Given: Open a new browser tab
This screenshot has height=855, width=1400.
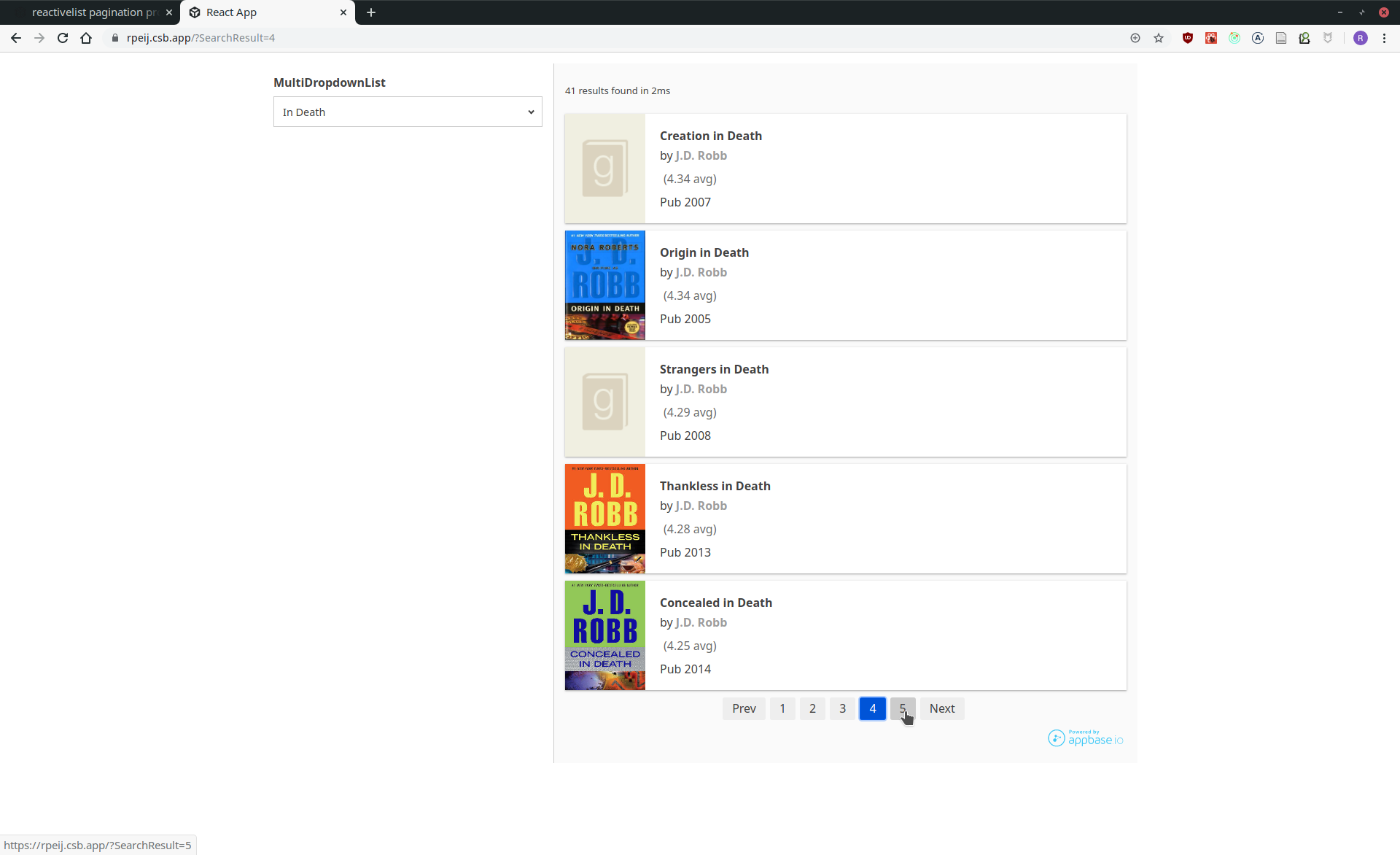Looking at the screenshot, I should [371, 12].
